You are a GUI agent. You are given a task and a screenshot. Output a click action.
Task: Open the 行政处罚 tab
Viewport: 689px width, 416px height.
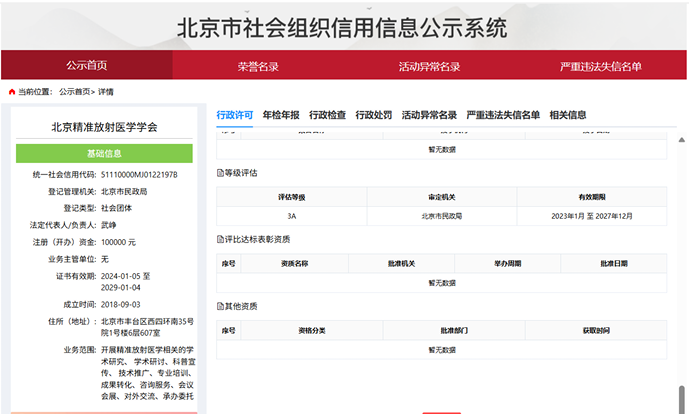pyautogui.click(x=374, y=115)
